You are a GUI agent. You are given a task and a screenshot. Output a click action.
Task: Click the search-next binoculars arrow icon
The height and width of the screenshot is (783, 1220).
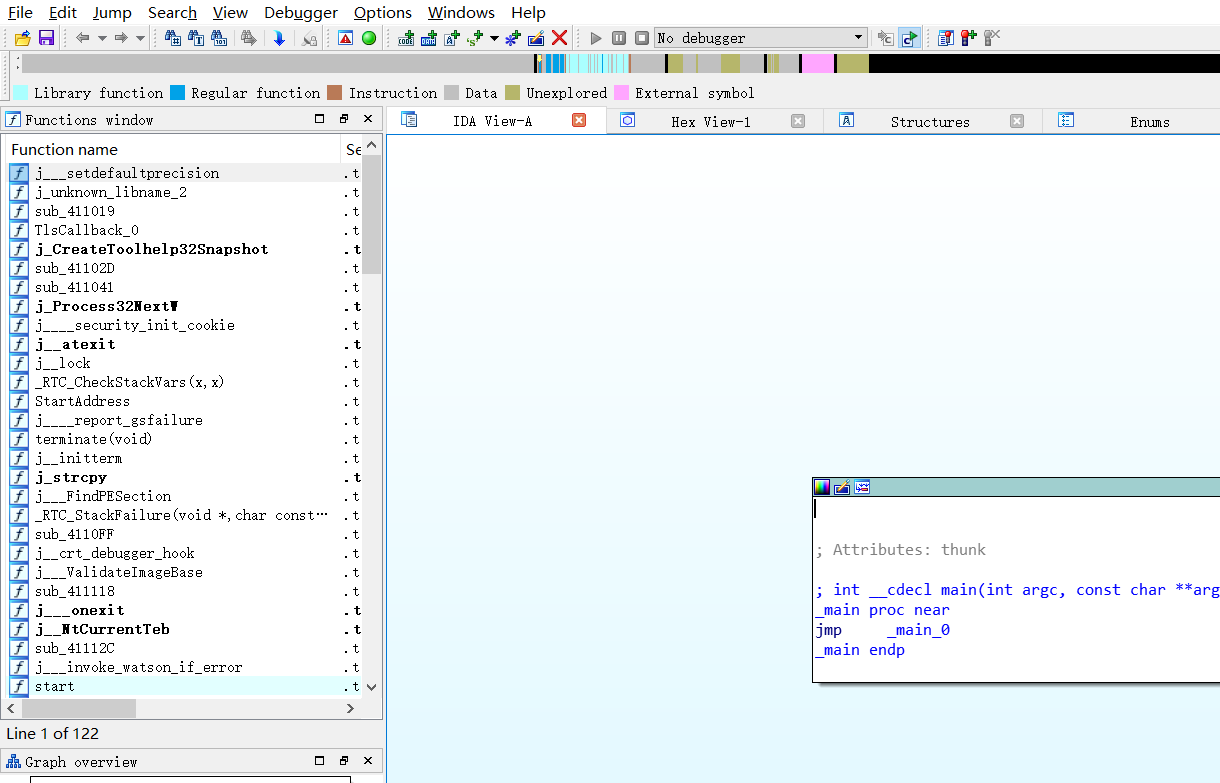tap(250, 38)
